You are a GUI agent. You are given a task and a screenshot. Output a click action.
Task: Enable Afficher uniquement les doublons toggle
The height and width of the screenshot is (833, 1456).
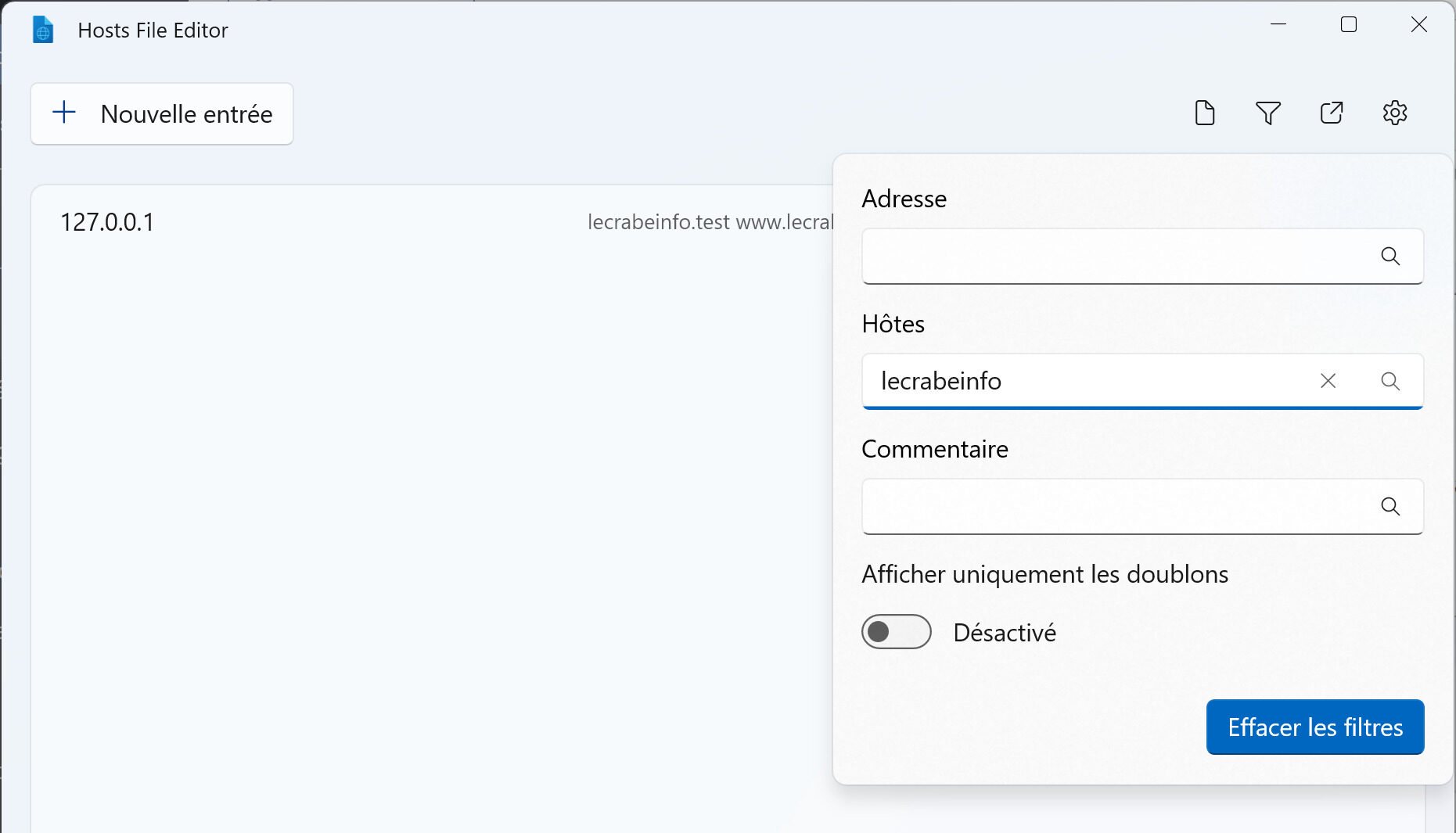897,632
